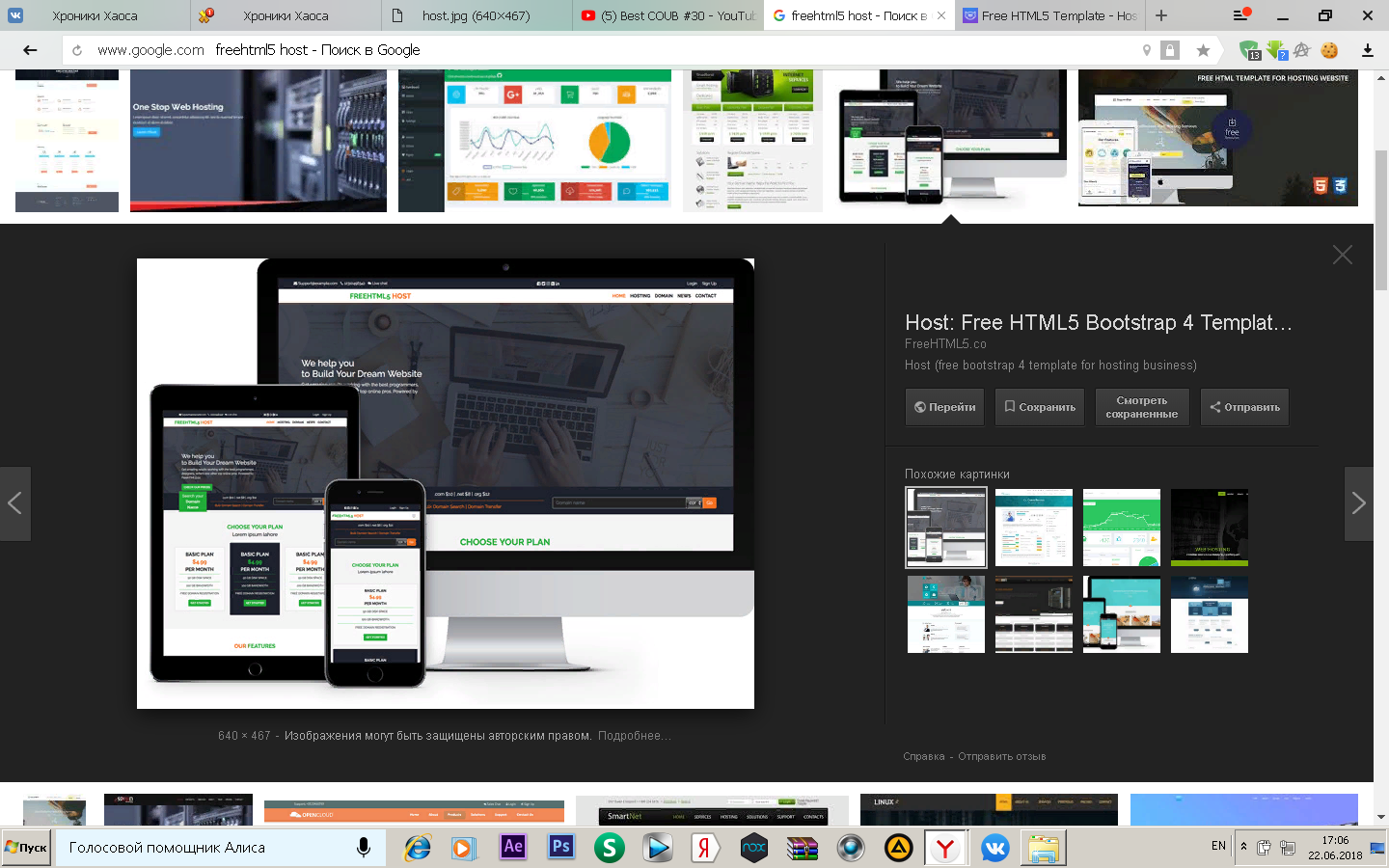Show the previous image with left chevron

coord(15,503)
